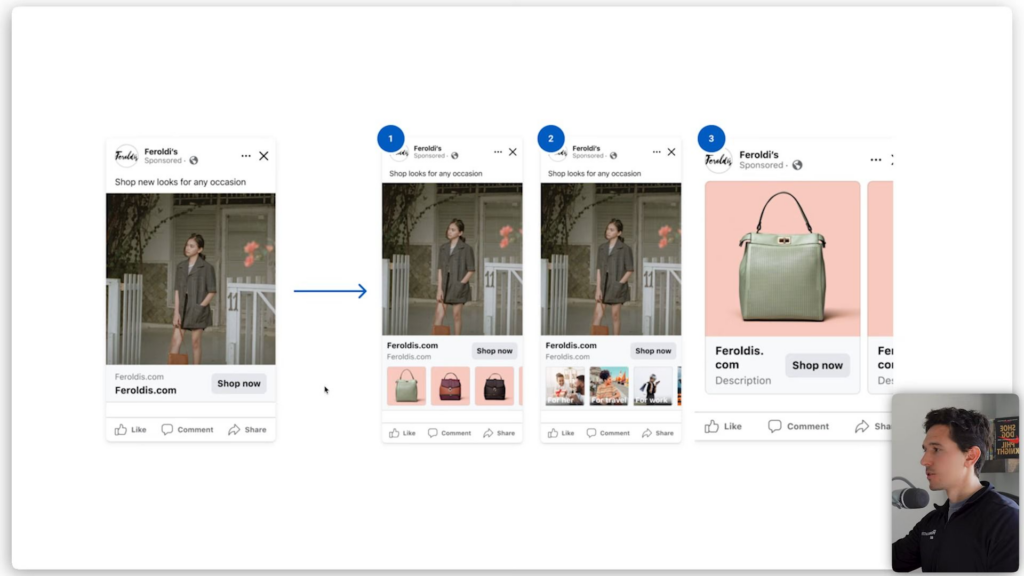Open three-dots menu on ad number 3
1024x576 pixels.
876,160
